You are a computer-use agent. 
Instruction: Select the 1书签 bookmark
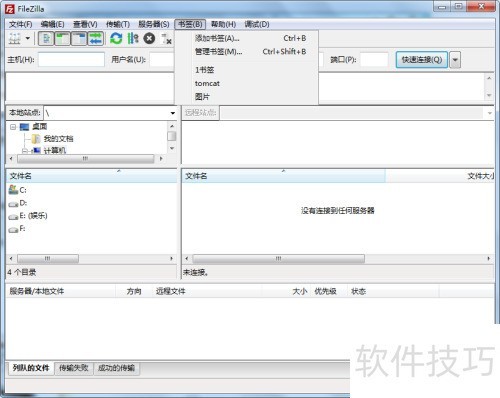pyautogui.click(x=247, y=70)
